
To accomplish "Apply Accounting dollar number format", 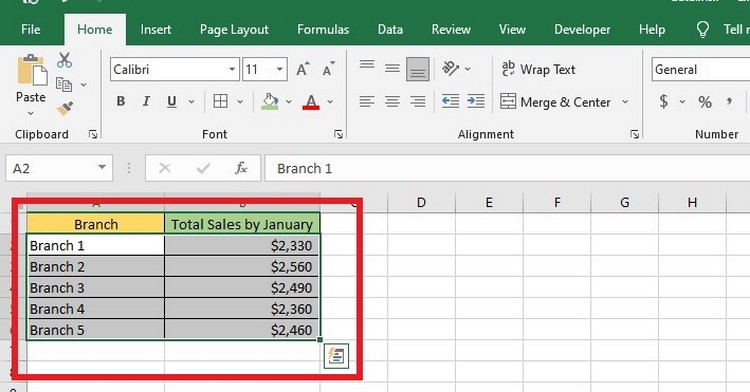I will tap(663, 101).
